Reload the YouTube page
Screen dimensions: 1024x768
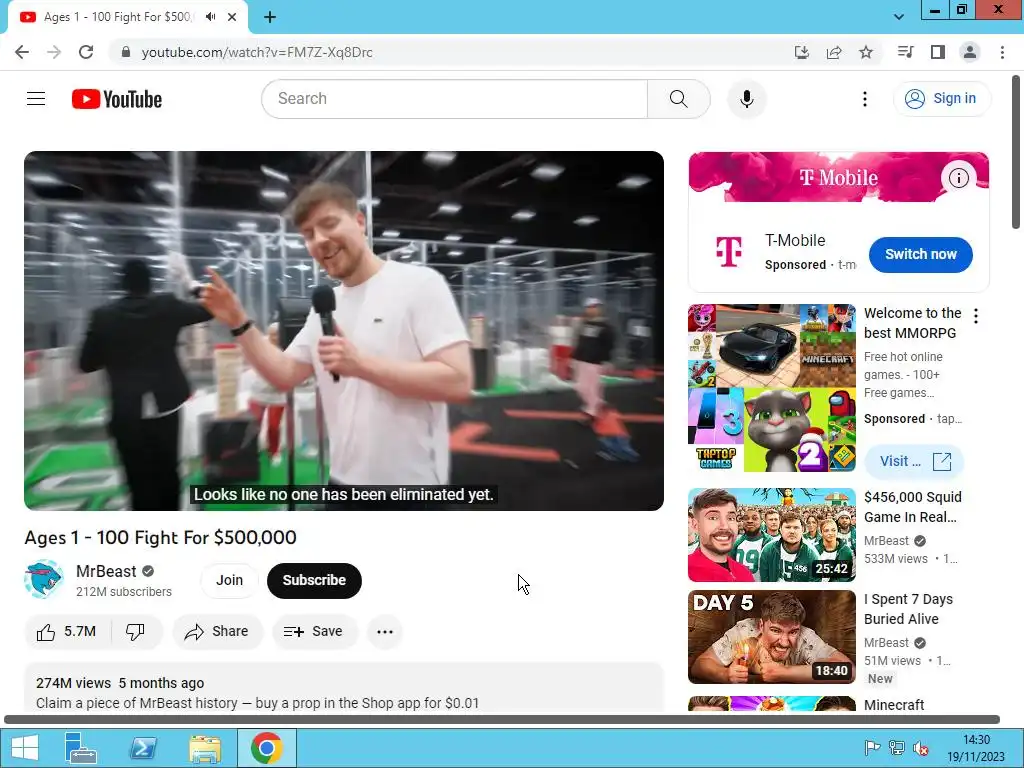86,52
